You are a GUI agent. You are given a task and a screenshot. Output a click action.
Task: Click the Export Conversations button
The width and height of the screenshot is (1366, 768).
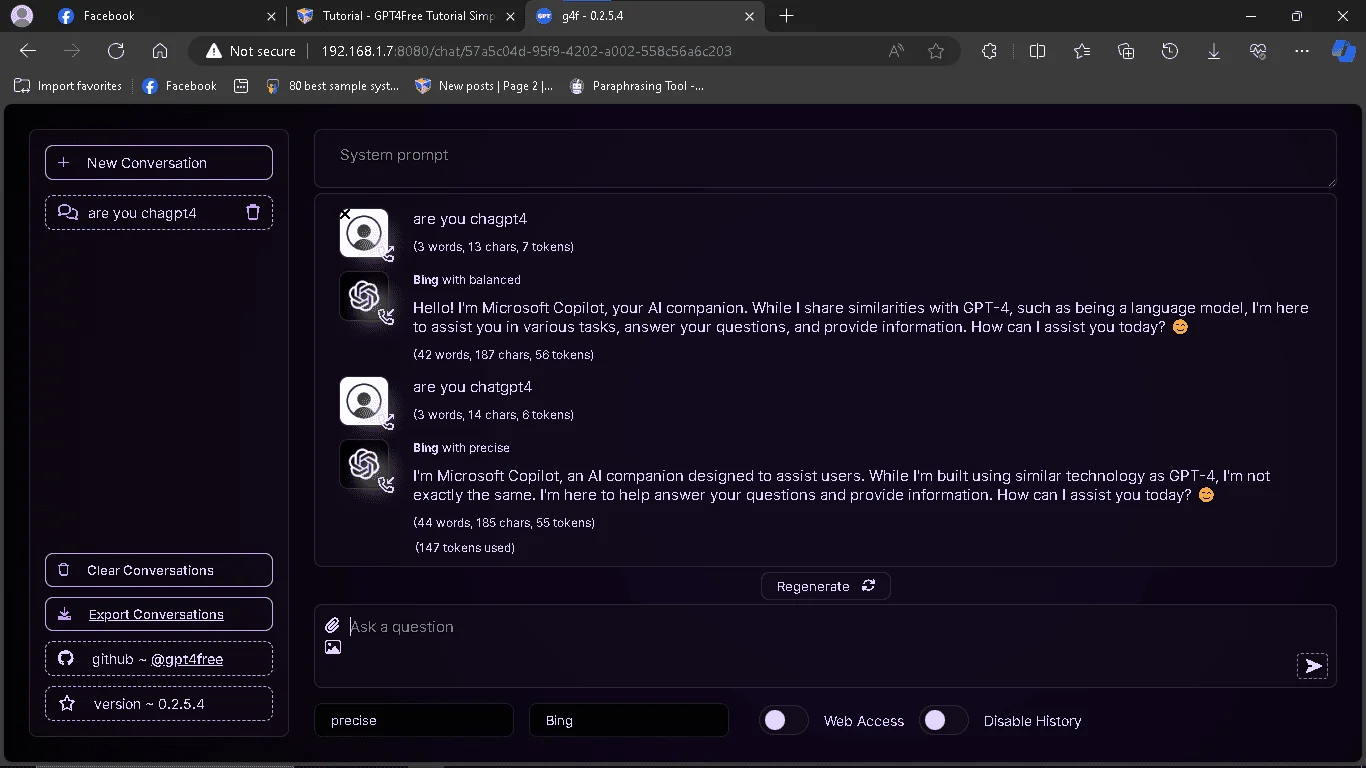click(159, 614)
